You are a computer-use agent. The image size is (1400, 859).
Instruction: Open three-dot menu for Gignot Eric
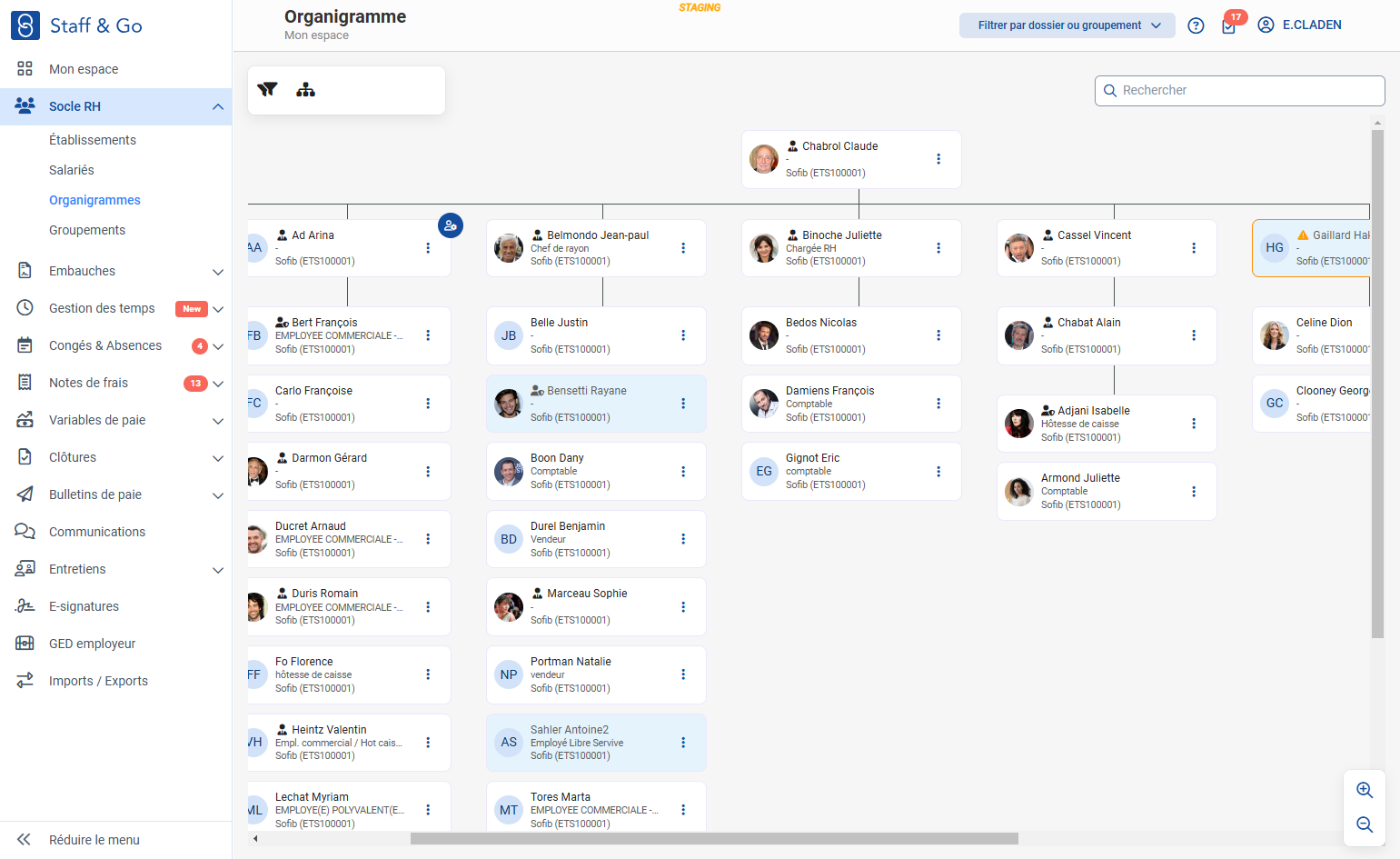pyautogui.click(x=938, y=472)
